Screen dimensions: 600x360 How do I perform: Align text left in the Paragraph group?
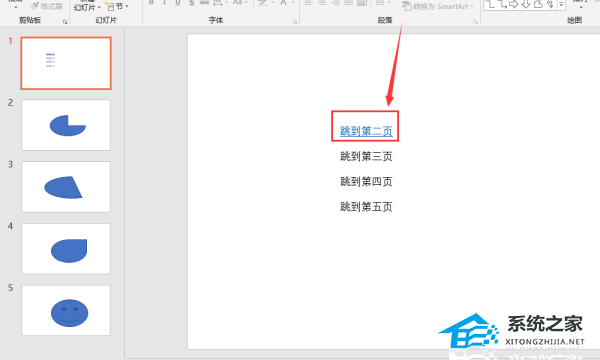coord(309,3)
